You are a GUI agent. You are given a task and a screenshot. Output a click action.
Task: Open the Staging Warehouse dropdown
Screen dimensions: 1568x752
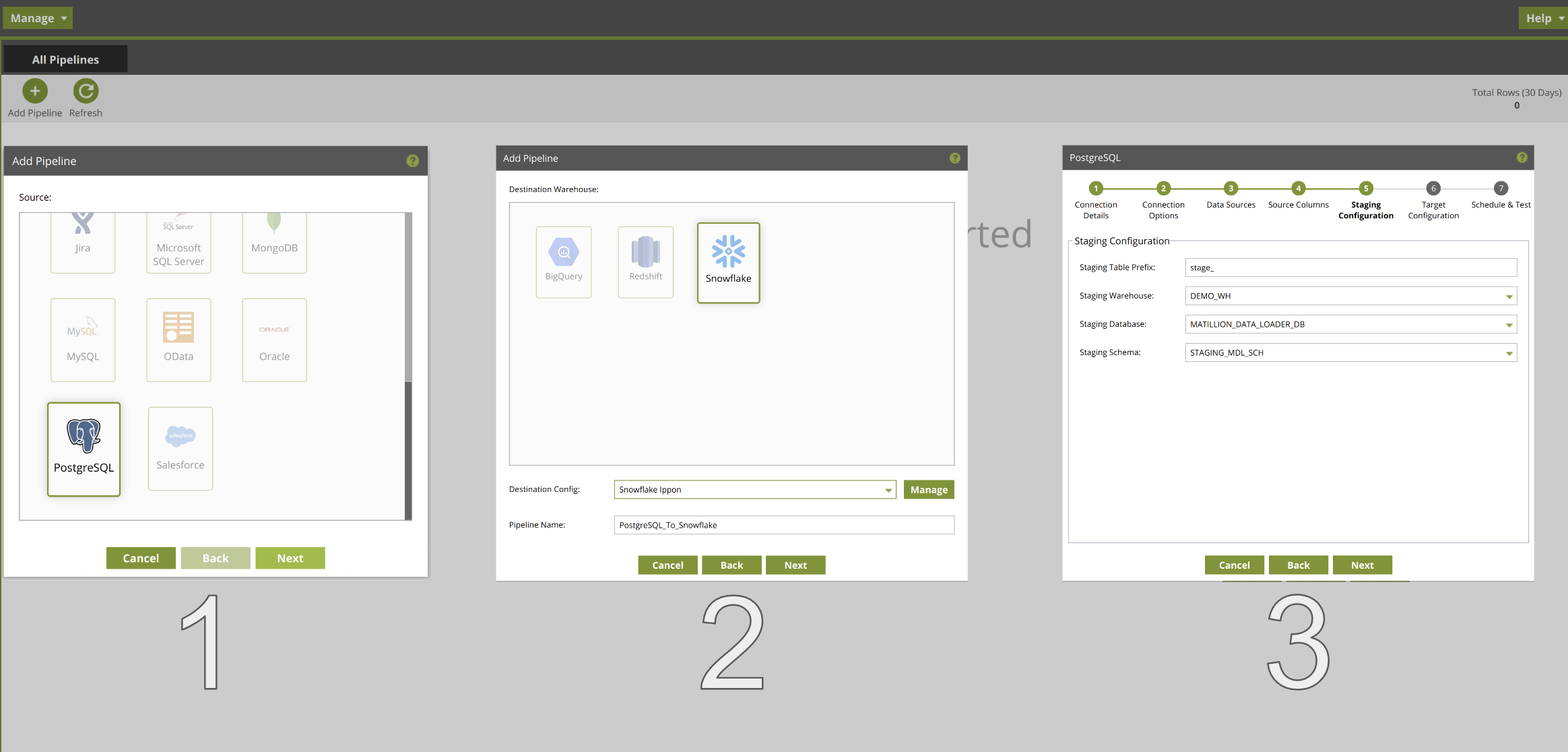[1509, 296]
